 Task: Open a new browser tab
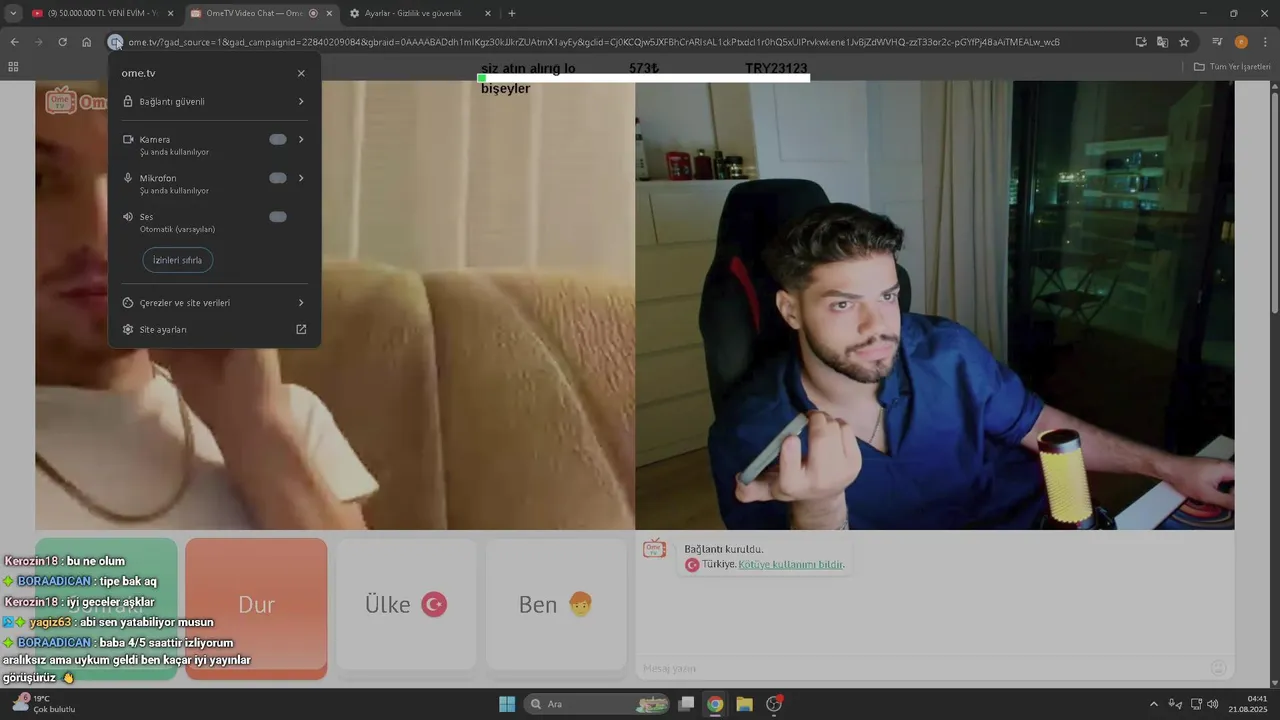[512, 13]
